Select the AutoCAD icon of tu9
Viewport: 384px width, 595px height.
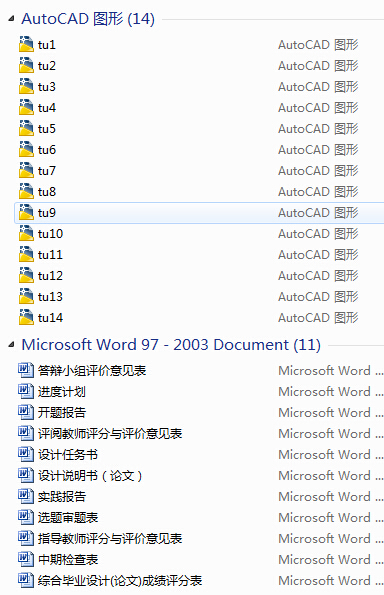point(26,212)
